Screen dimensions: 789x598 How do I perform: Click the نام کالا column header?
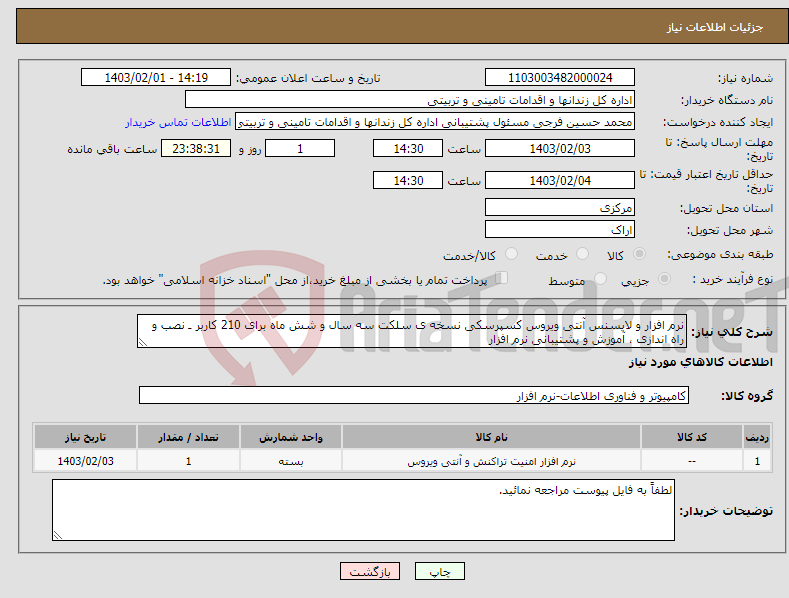[x=491, y=437]
